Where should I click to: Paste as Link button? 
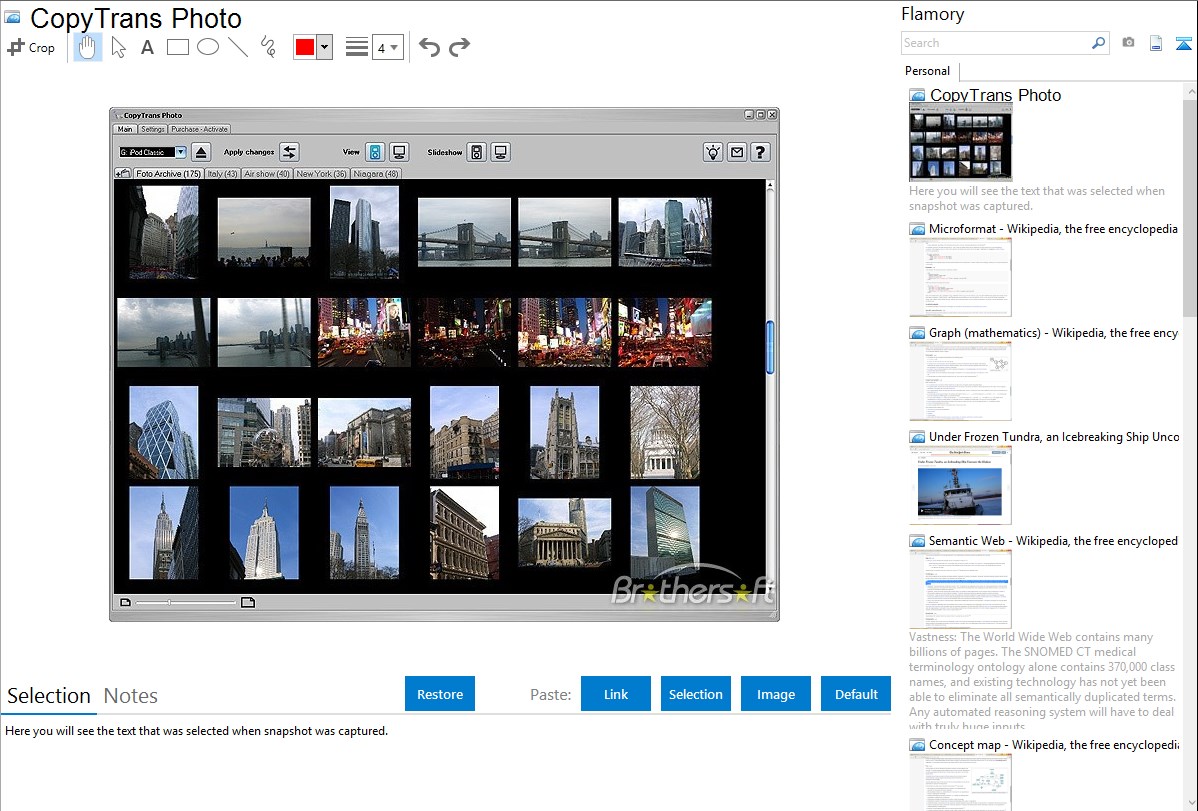click(616, 694)
